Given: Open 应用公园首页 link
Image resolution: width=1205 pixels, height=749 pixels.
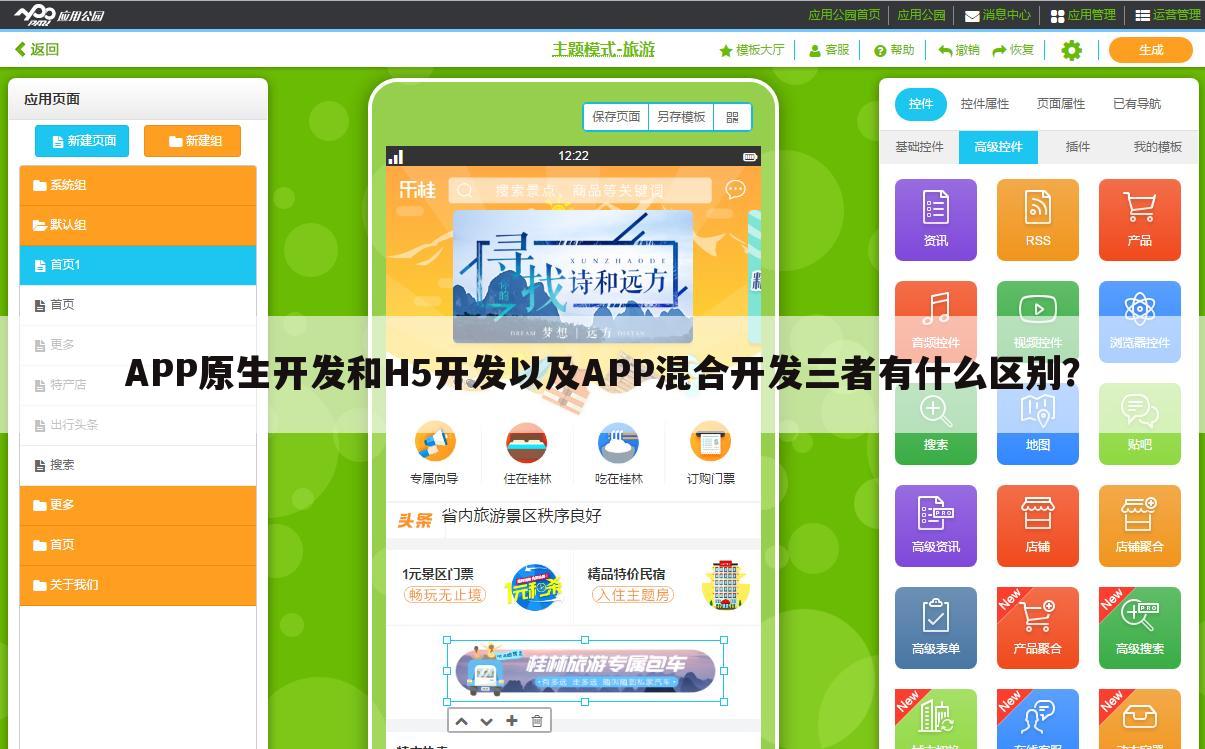Looking at the screenshot, I should click(844, 15).
